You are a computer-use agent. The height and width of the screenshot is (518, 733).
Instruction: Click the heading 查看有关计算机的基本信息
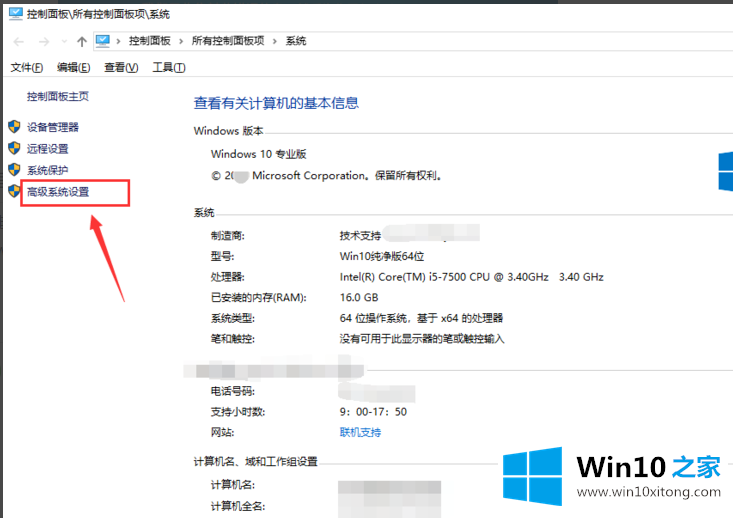coord(276,103)
